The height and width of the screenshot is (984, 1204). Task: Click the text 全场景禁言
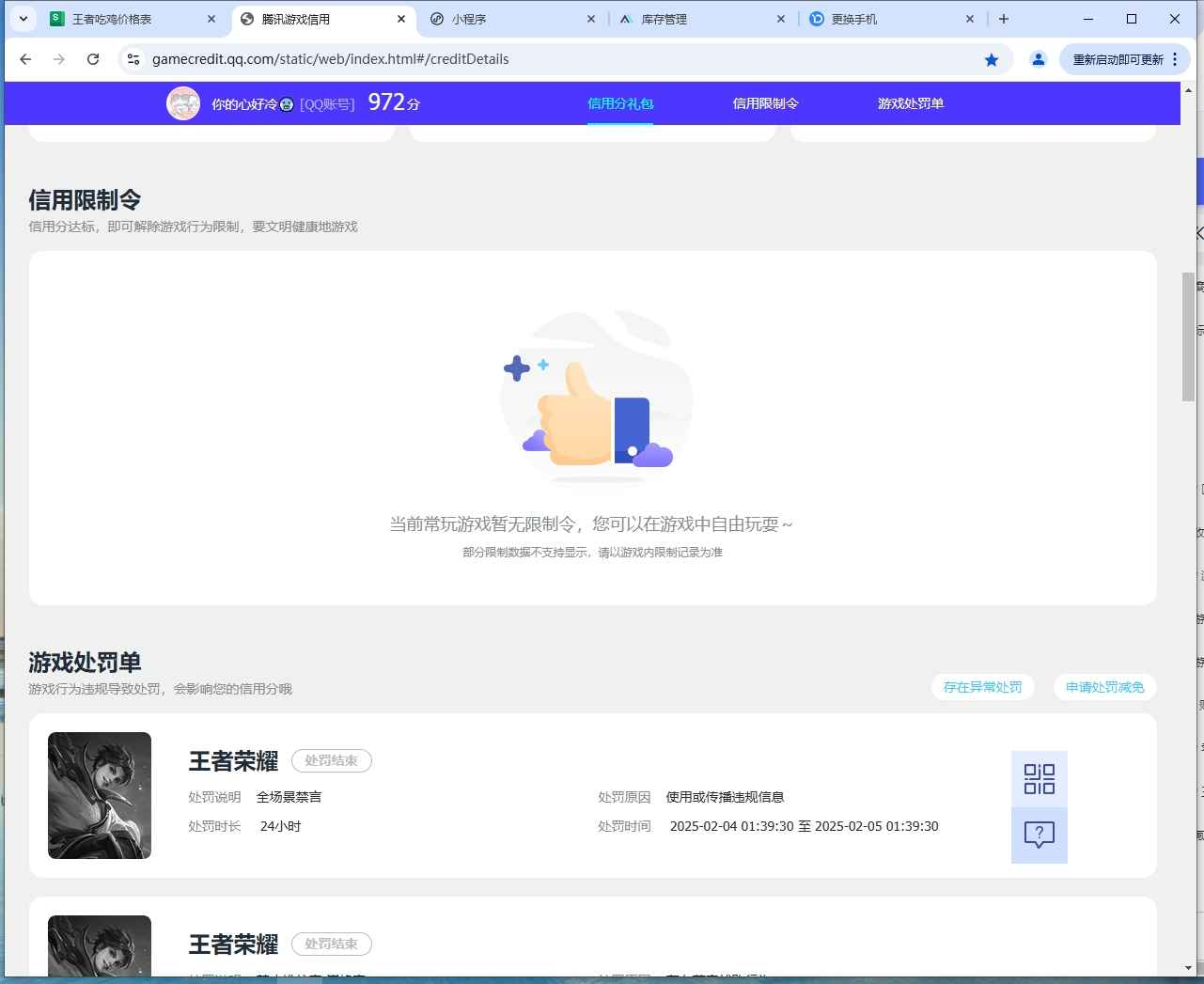[x=289, y=797]
